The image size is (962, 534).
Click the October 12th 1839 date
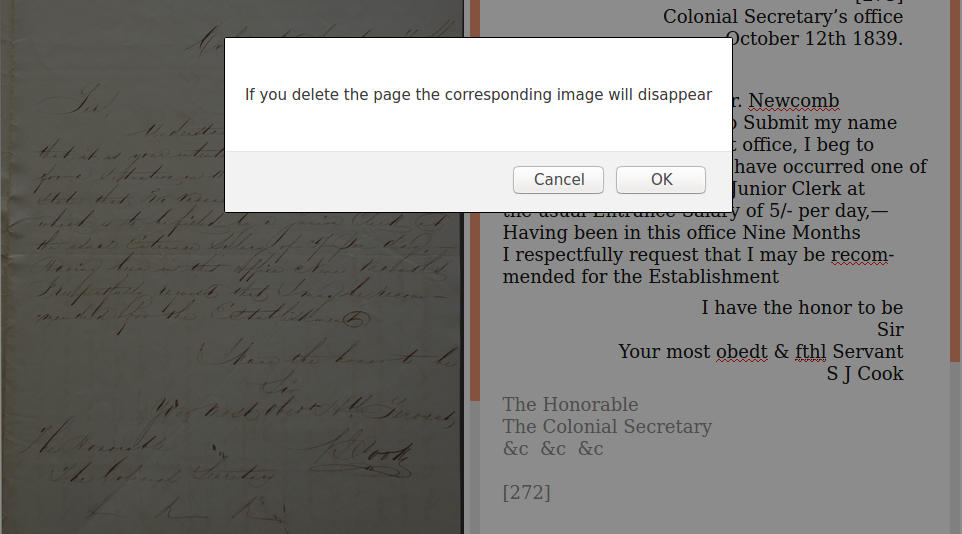[x=815, y=39]
